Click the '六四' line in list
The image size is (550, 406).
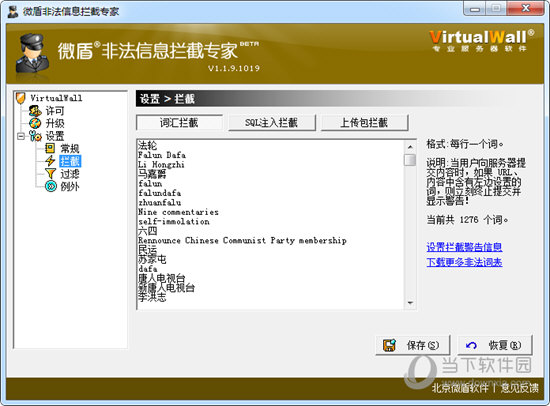[147, 231]
